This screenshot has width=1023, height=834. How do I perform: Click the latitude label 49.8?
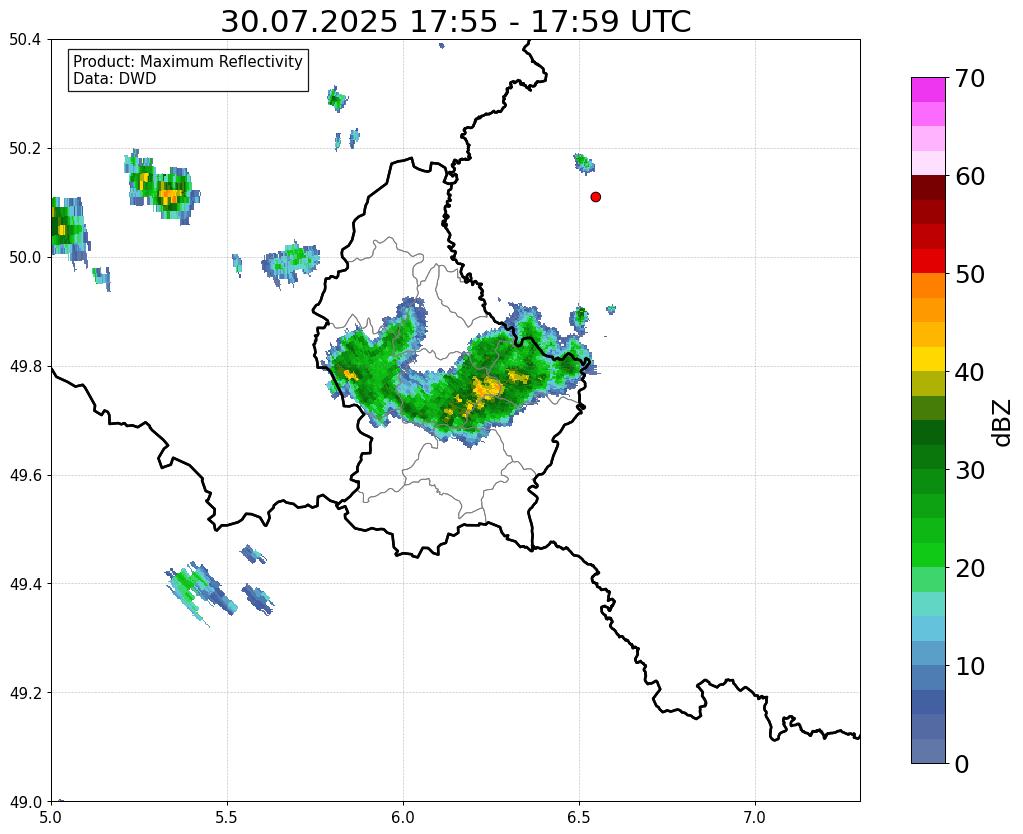point(25,366)
